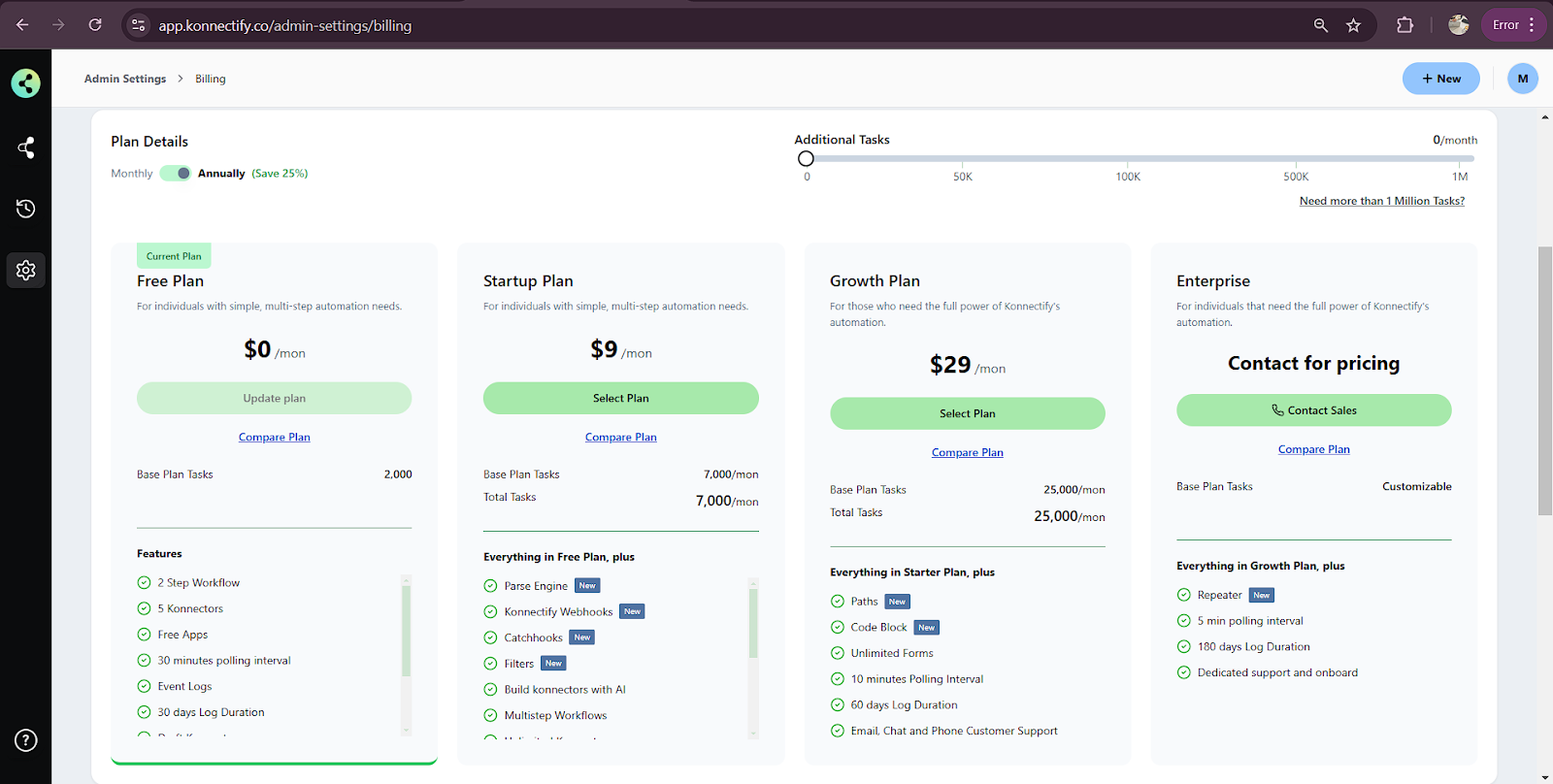Viewport: 1553px width, 784px height.
Task: Select the Growth Plan button
Action: point(968,413)
